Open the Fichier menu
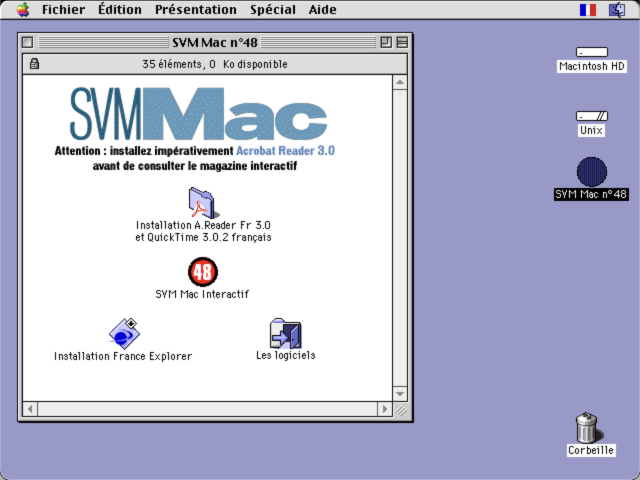This screenshot has width=640, height=480. (63, 9)
